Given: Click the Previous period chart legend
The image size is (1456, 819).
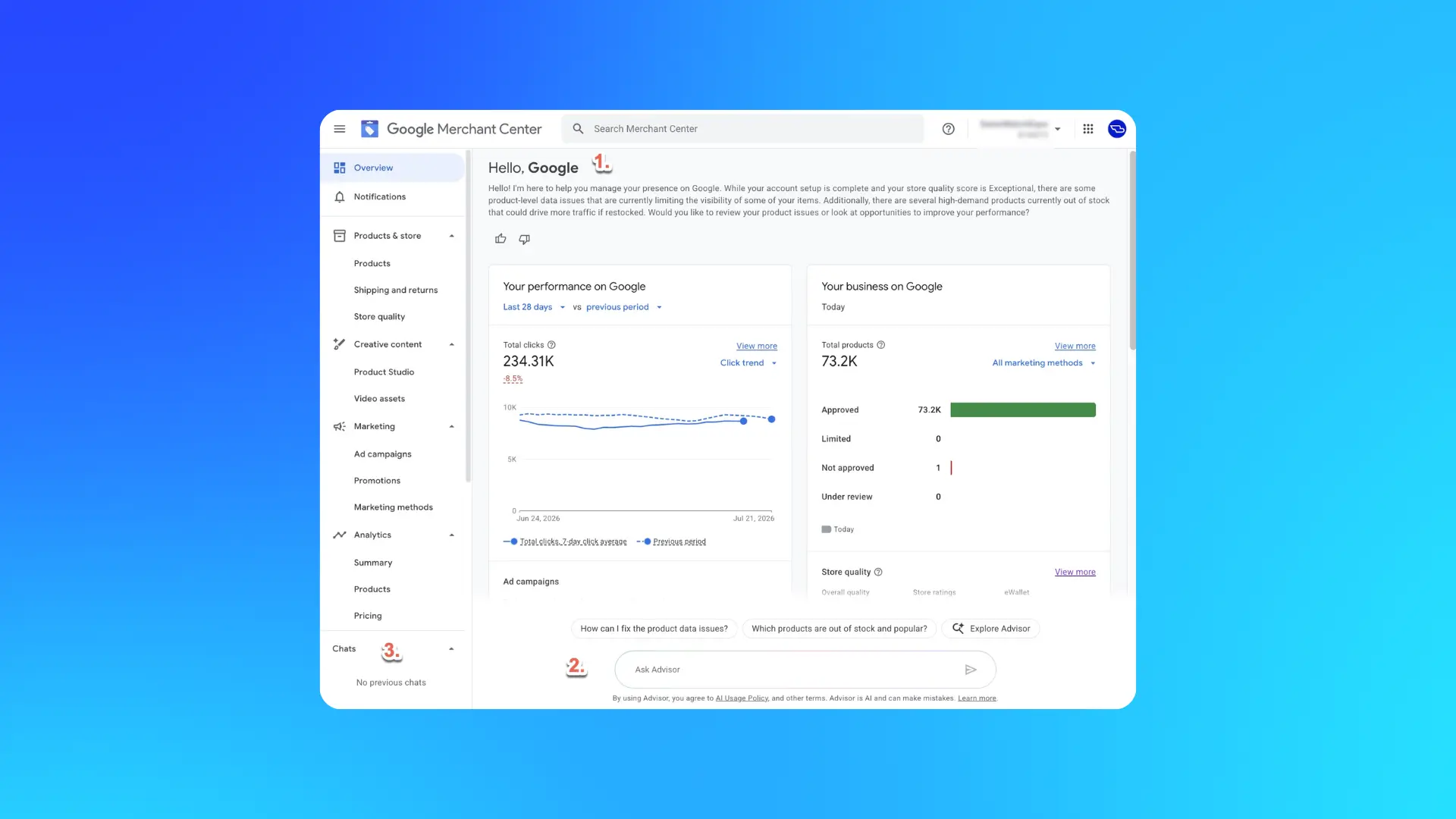Looking at the screenshot, I should pos(672,541).
